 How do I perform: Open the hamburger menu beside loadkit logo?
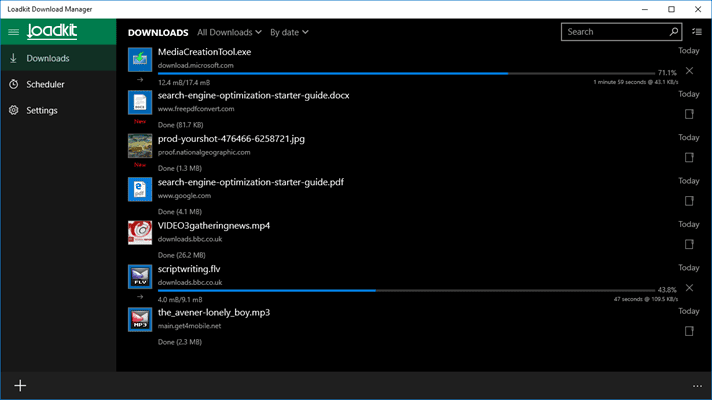14,32
